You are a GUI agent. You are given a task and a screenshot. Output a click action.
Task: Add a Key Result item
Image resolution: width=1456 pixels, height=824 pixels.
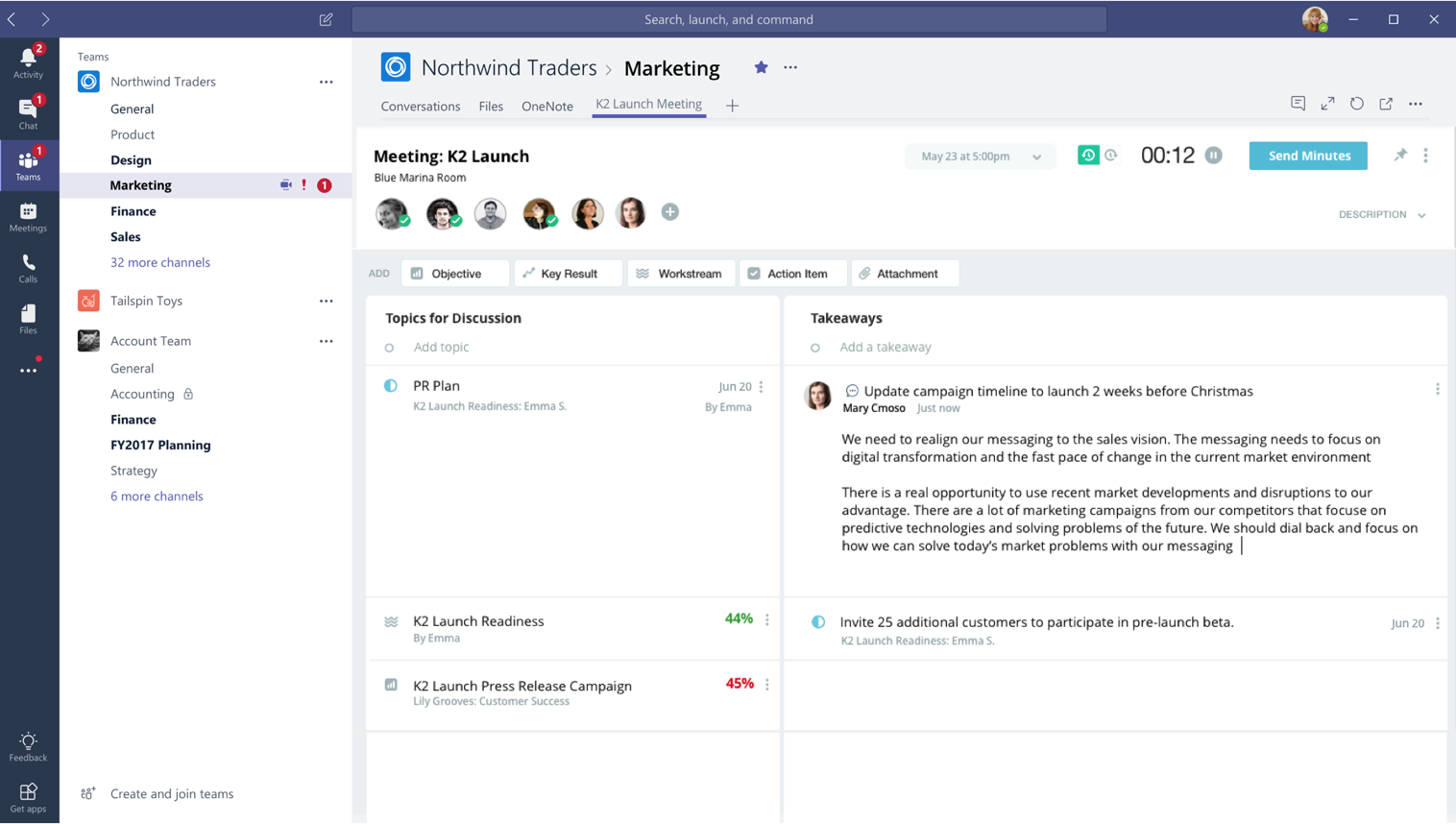tap(568, 273)
